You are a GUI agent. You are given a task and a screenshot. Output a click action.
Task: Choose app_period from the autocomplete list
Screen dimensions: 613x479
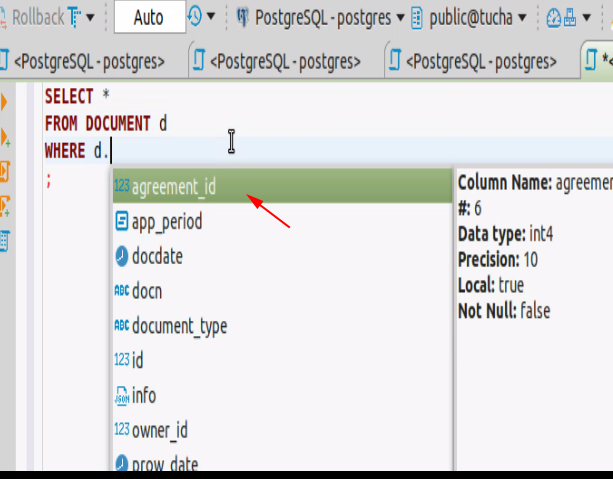[282, 221]
